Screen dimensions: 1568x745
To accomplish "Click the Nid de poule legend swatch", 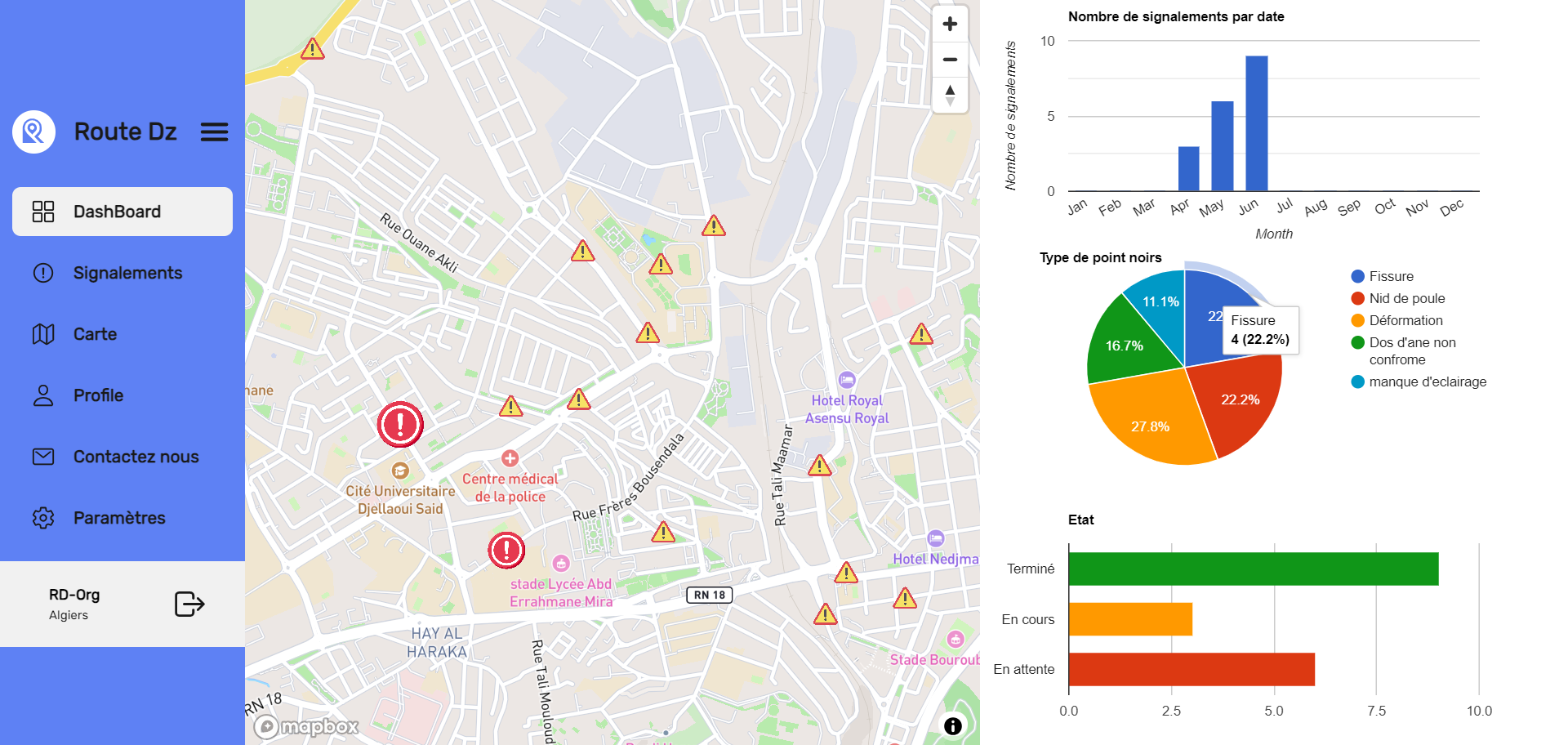I will pyautogui.click(x=1358, y=299).
